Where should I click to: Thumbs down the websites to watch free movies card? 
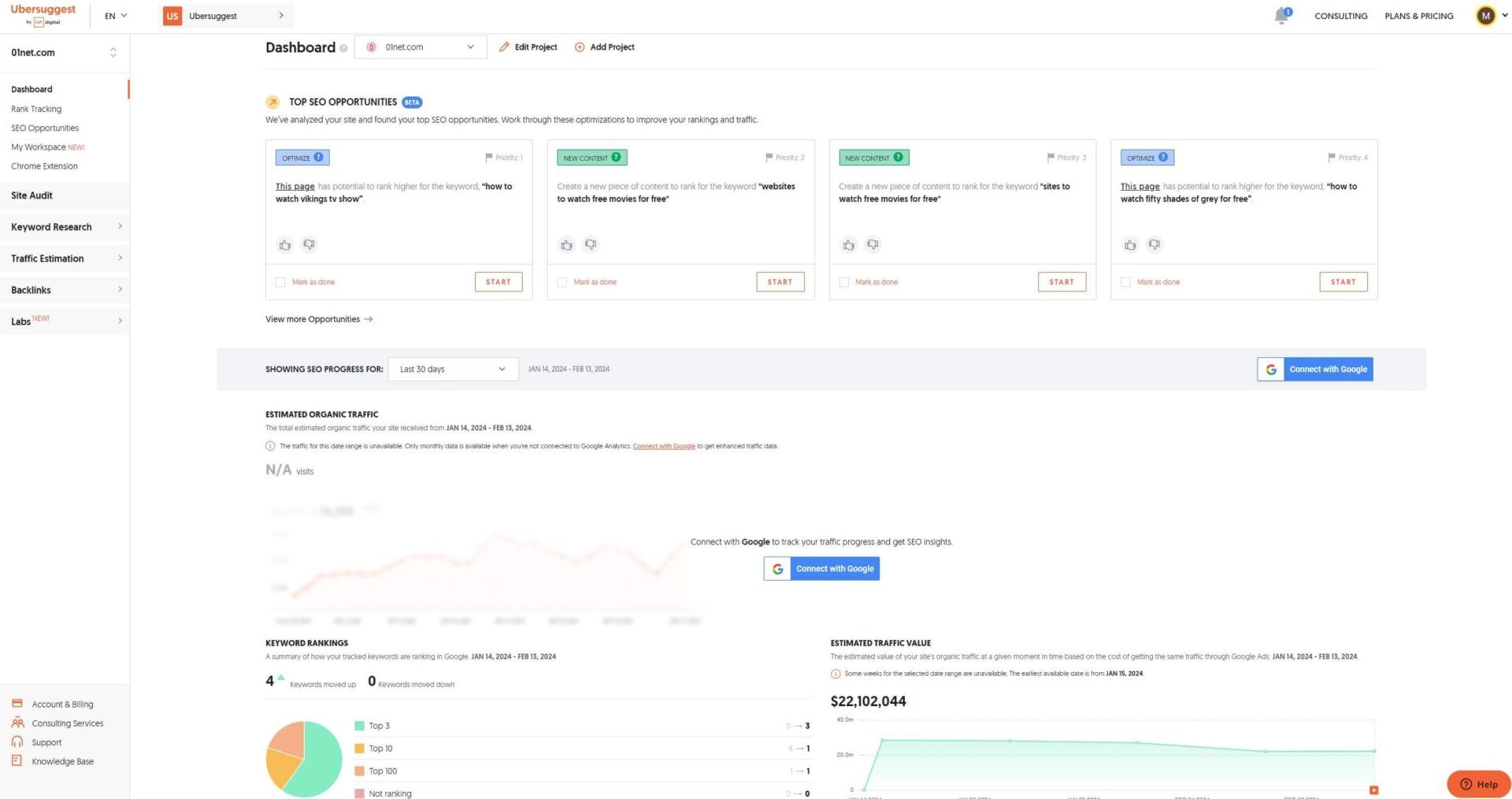591,245
